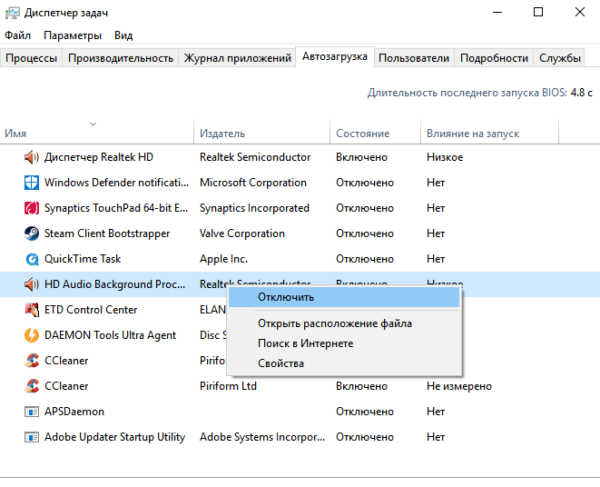Select the Автозагрузка tab
The image size is (600, 487).
coord(335,57)
